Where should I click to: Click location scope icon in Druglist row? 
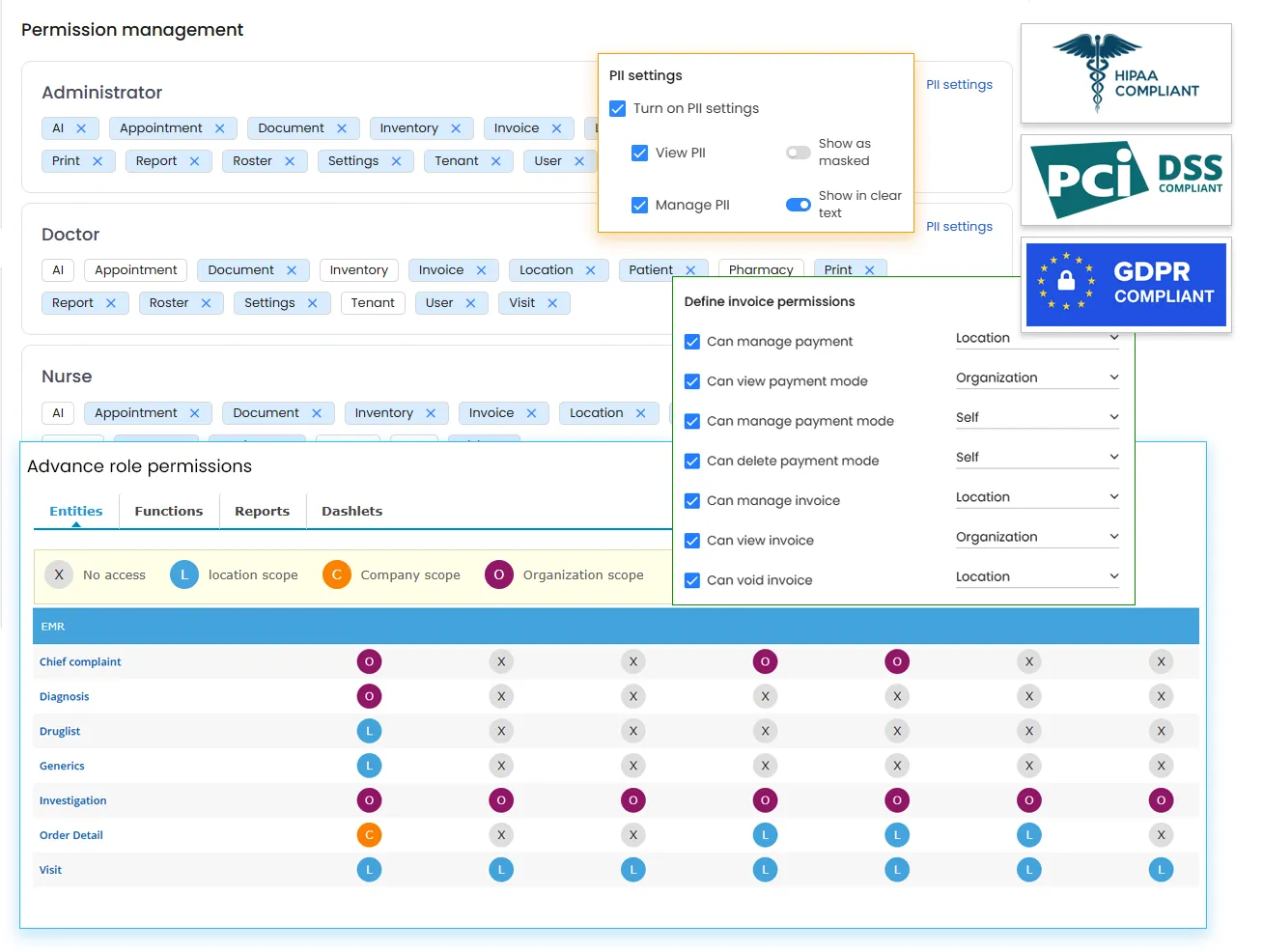coord(369,731)
